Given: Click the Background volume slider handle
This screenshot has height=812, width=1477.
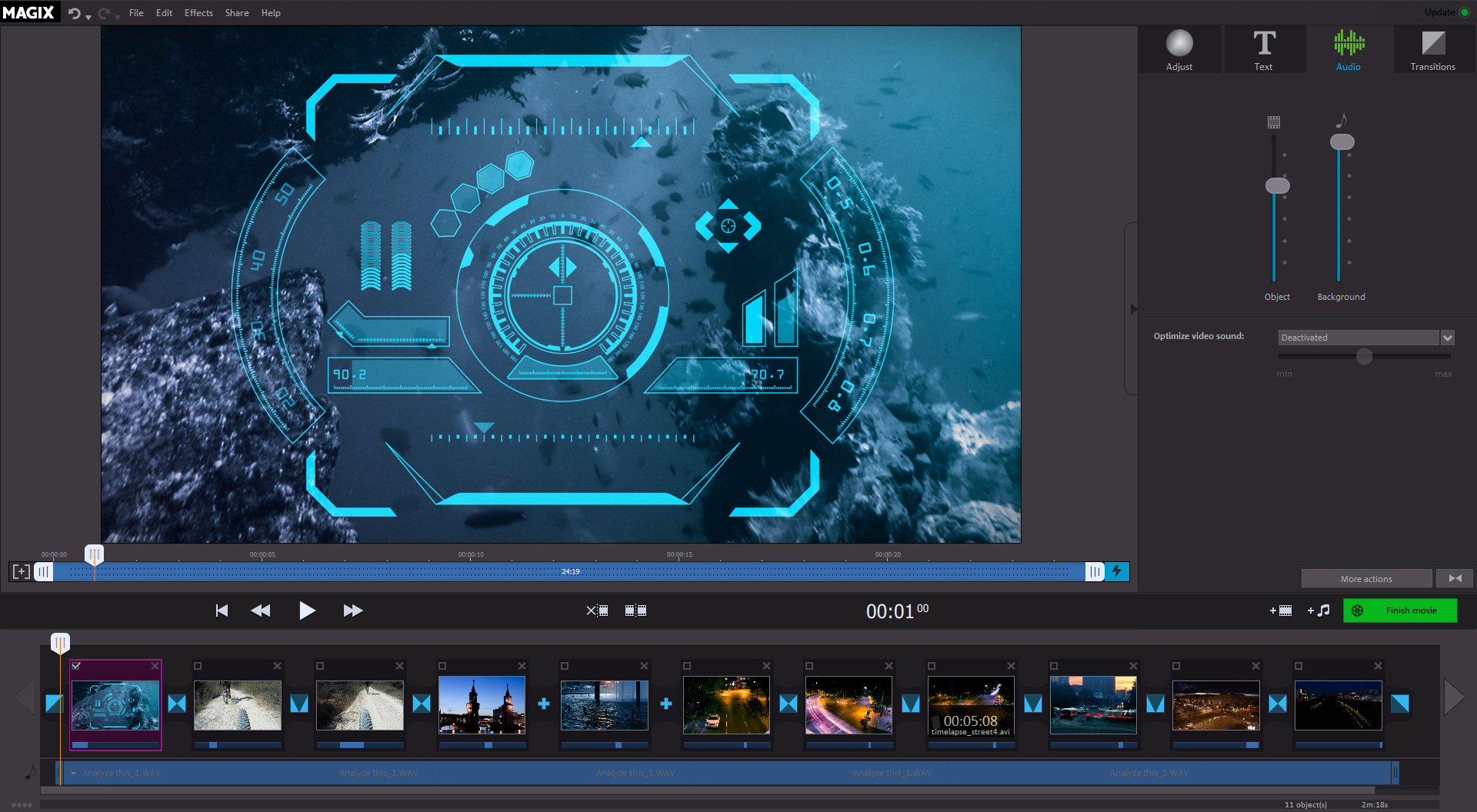Looking at the screenshot, I should point(1342,142).
